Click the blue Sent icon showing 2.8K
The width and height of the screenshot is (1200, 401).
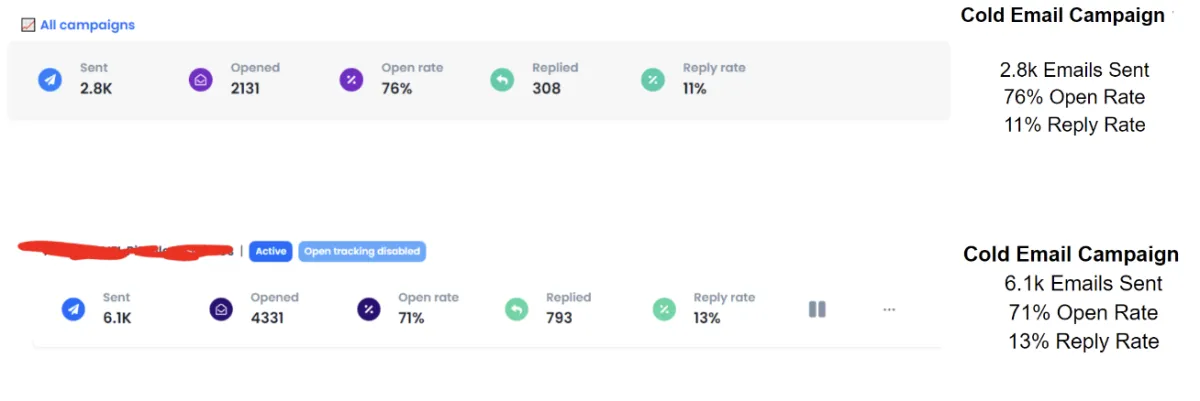pos(50,79)
